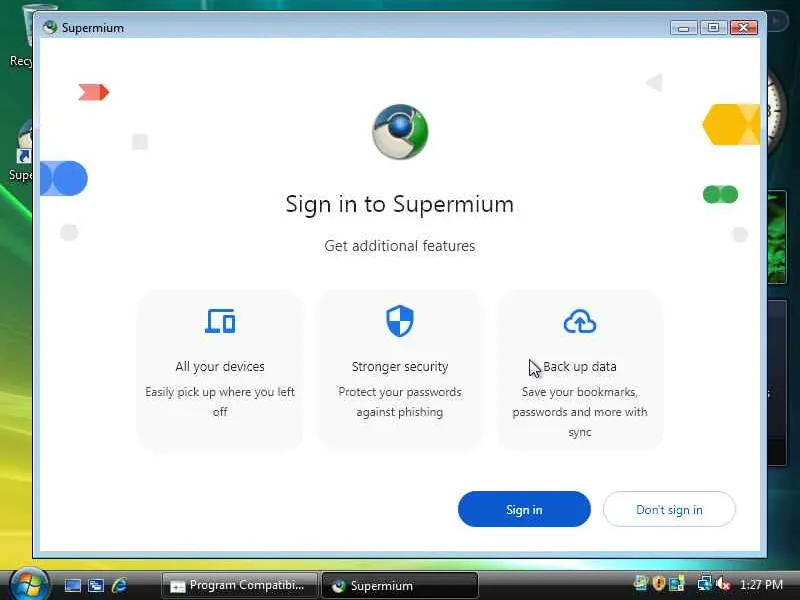The height and width of the screenshot is (600, 800).
Task: Click the muted volume tray icon
Action: pos(723,583)
